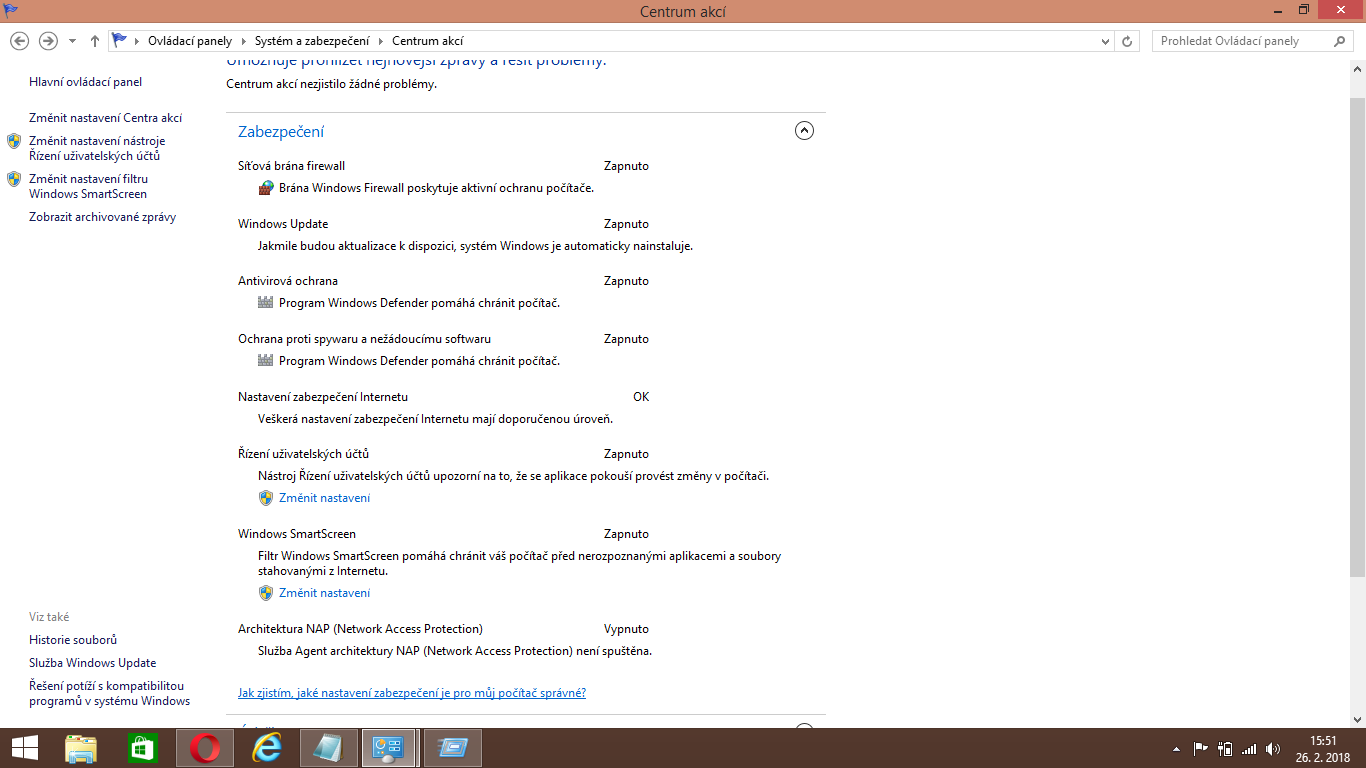Go back with the Back arrow button
Image resolution: width=1366 pixels, height=768 pixels.
pyautogui.click(x=19, y=41)
